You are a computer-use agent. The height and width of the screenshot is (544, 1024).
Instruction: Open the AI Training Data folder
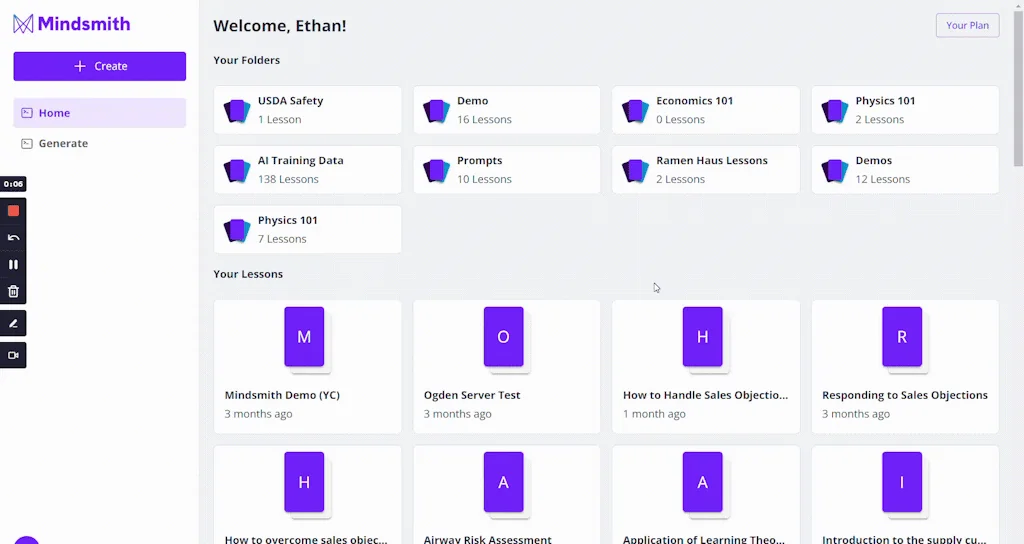(x=307, y=170)
